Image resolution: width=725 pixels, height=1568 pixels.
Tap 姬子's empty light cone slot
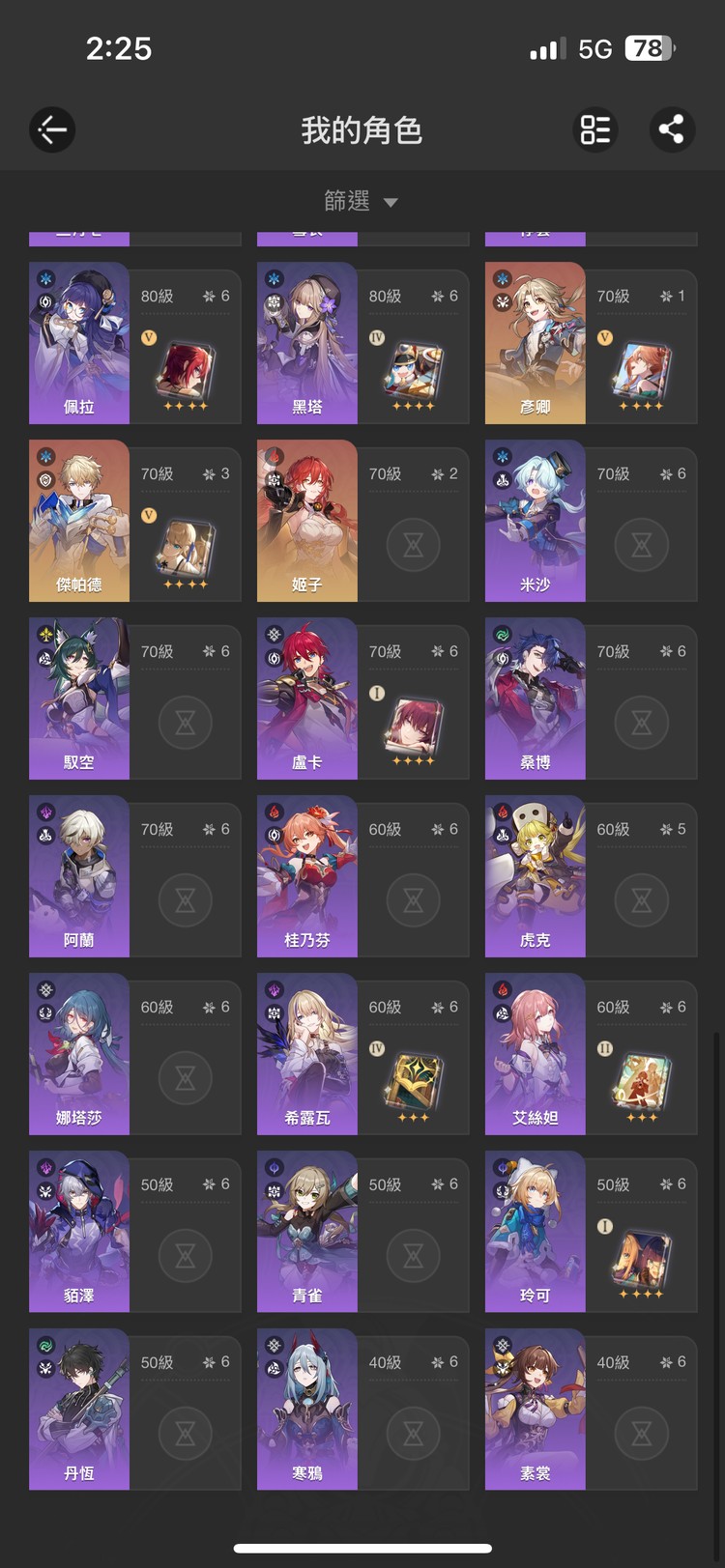414,545
